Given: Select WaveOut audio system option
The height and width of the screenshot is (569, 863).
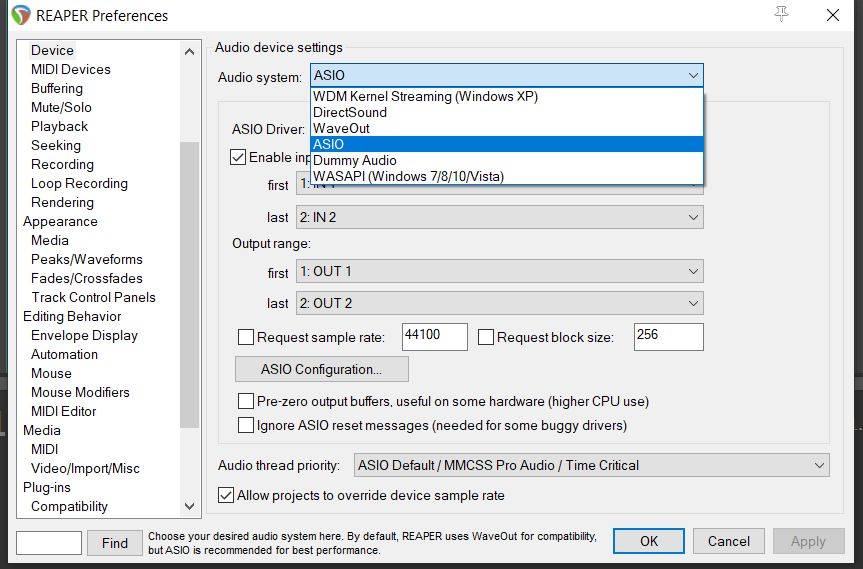Looking at the screenshot, I should pos(342,128).
